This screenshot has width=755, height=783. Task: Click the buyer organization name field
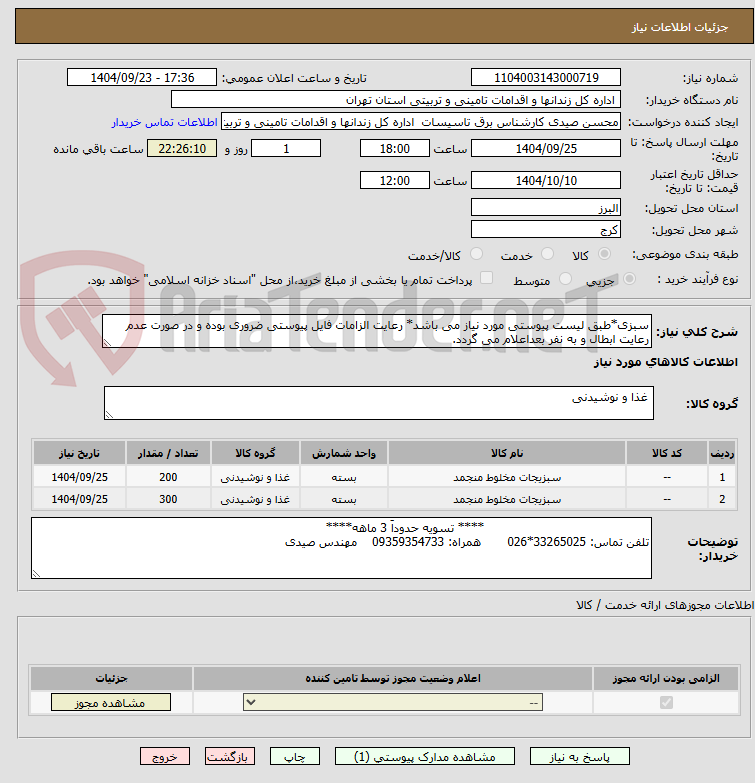pyautogui.click(x=396, y=100)
